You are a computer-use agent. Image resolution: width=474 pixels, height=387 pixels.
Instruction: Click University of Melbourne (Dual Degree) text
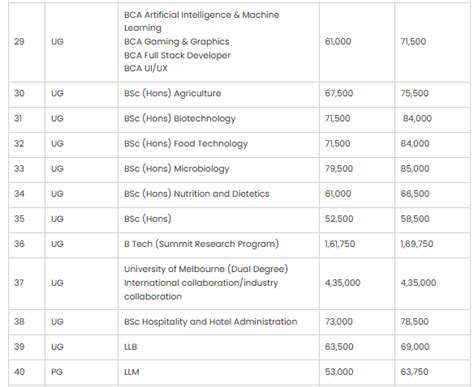(206, 269)
